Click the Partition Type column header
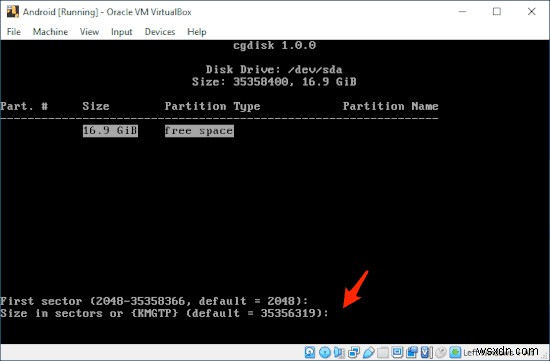 212,106
